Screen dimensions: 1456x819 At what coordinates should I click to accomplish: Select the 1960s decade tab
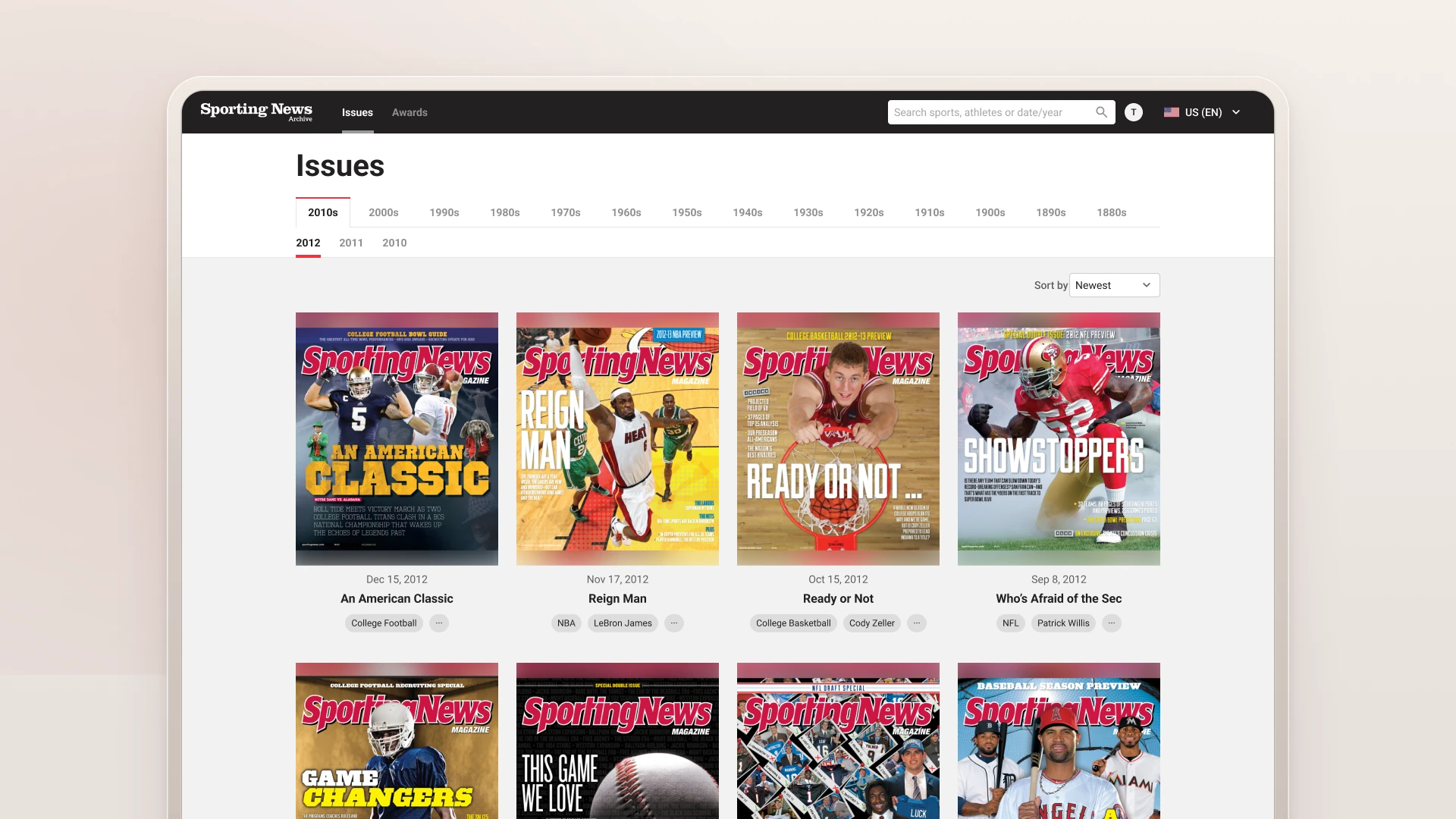point(626,212)
